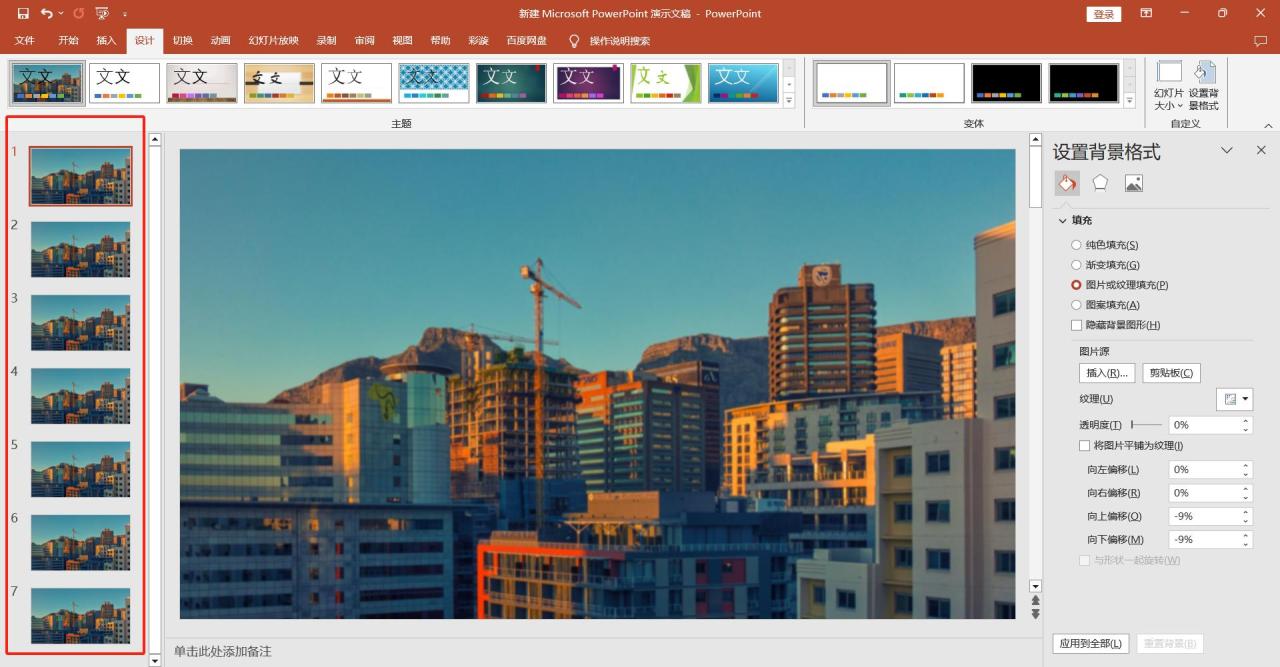Check 将图片平铺为纹理 option

click(x=1084, y=446)
